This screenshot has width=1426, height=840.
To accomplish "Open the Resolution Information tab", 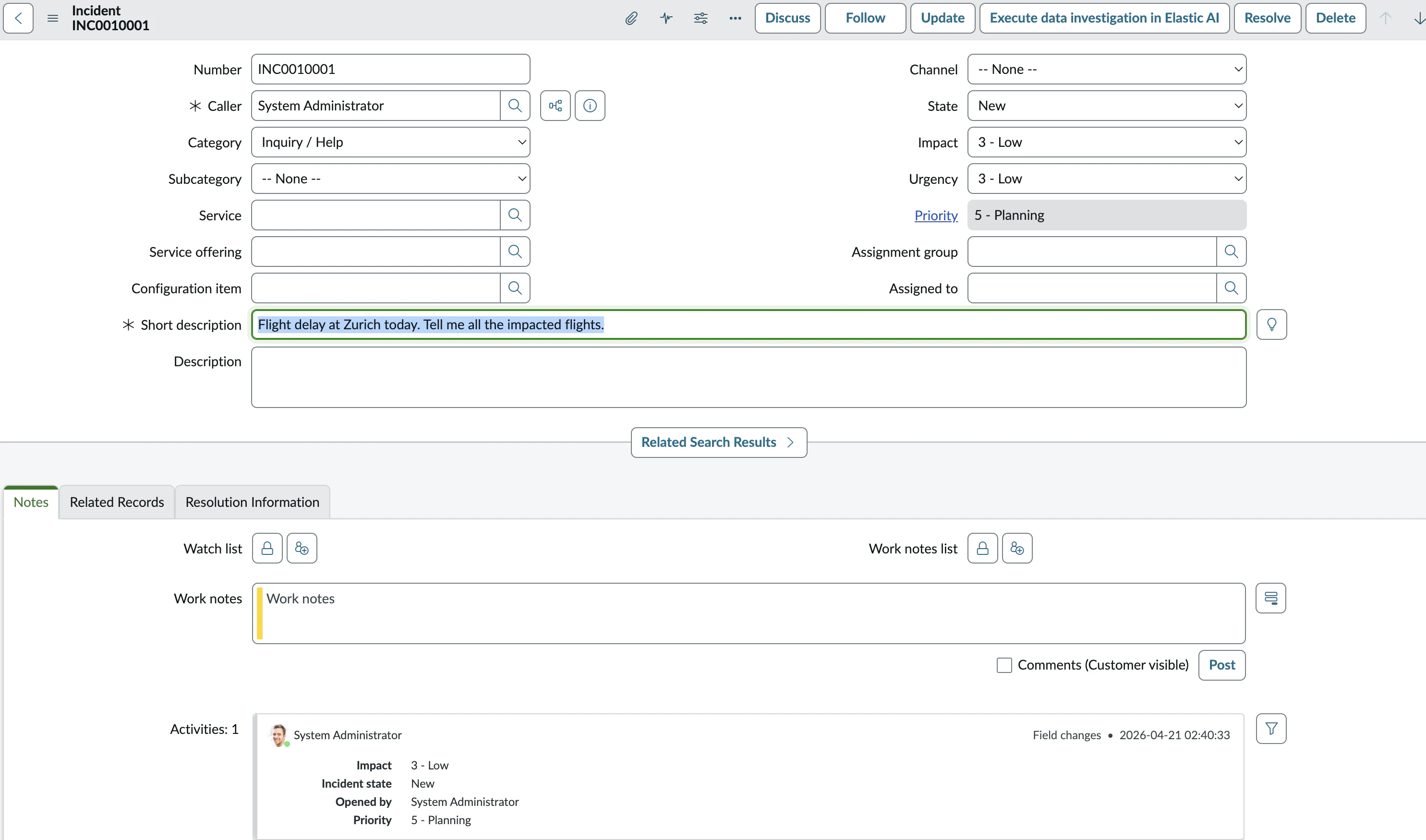I will (x=253, y=502).
